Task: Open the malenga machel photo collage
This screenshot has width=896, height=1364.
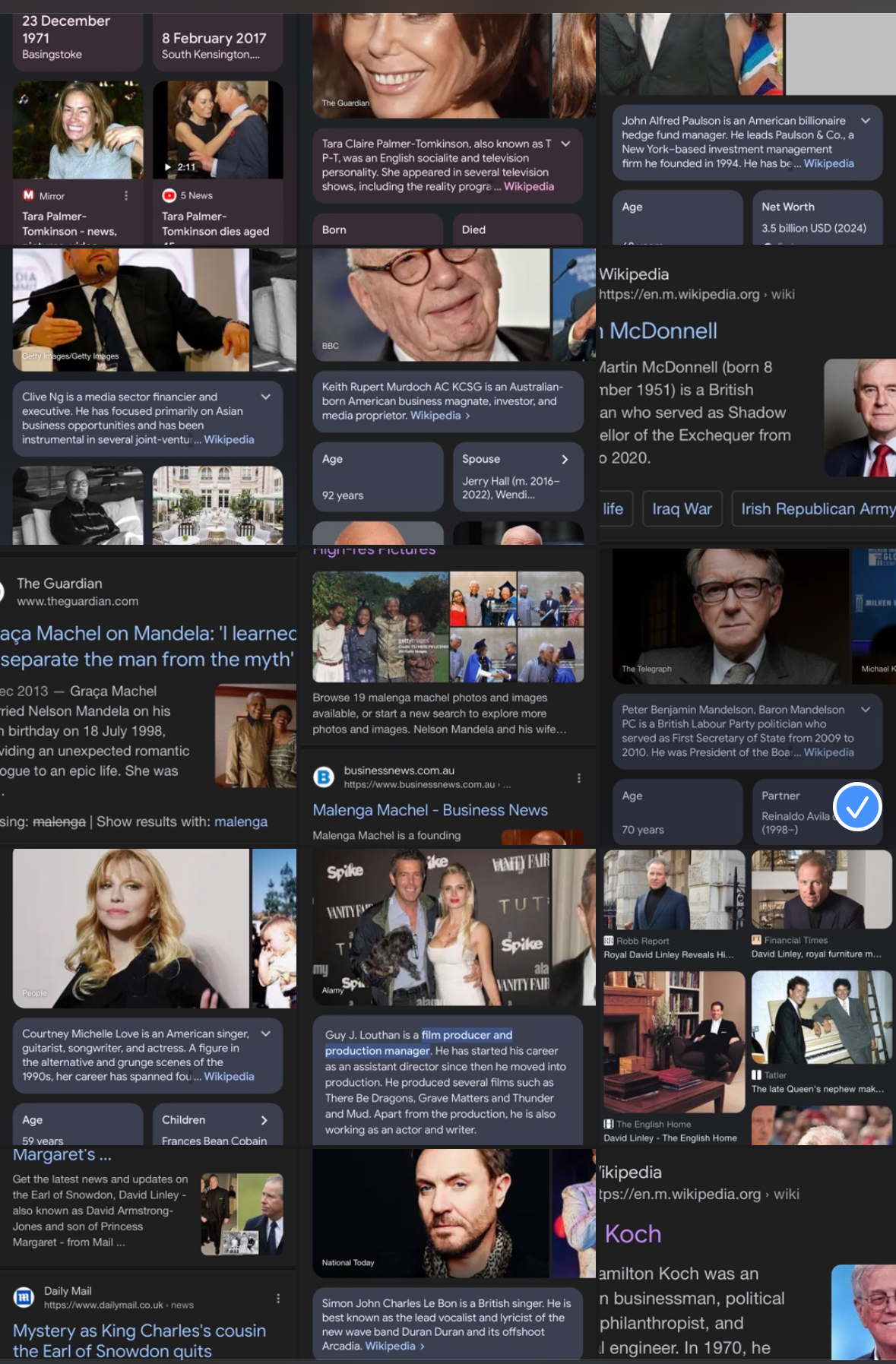Action: tap(448, 627)
